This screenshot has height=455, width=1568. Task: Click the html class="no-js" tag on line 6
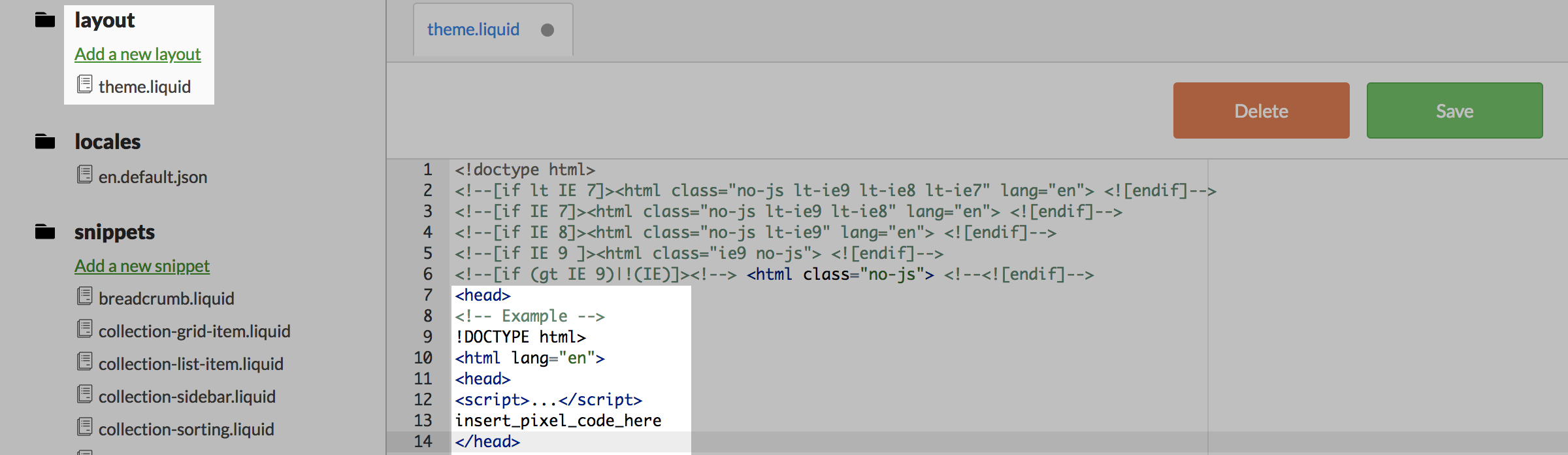click(x=840, y=274)
